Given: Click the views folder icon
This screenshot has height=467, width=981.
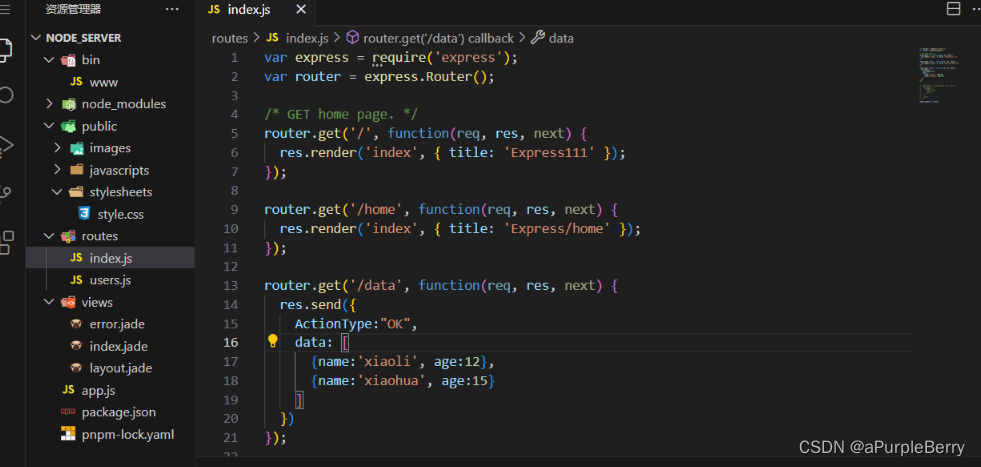Looking at the screenshot, I should [68, 302].
